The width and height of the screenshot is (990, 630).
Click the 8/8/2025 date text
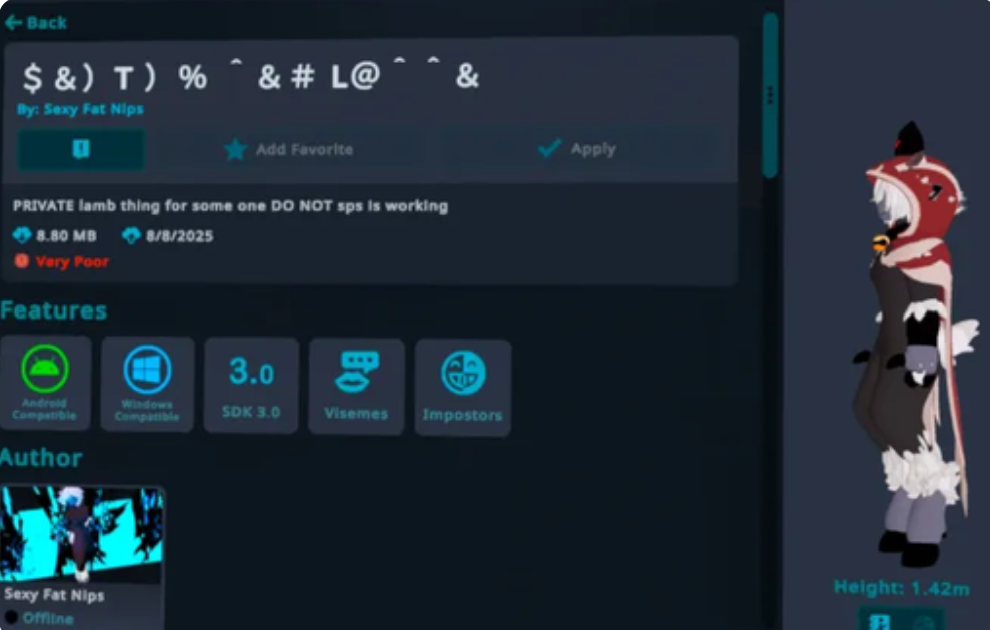click(x=179, y=236)
